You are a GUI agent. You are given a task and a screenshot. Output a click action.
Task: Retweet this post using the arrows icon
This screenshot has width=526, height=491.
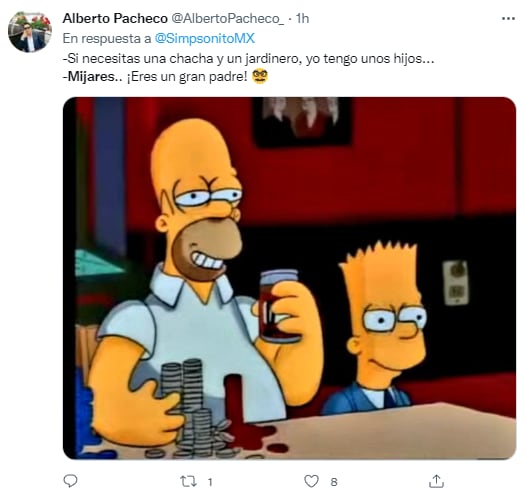pyautogui.click(x=189, y=482)
